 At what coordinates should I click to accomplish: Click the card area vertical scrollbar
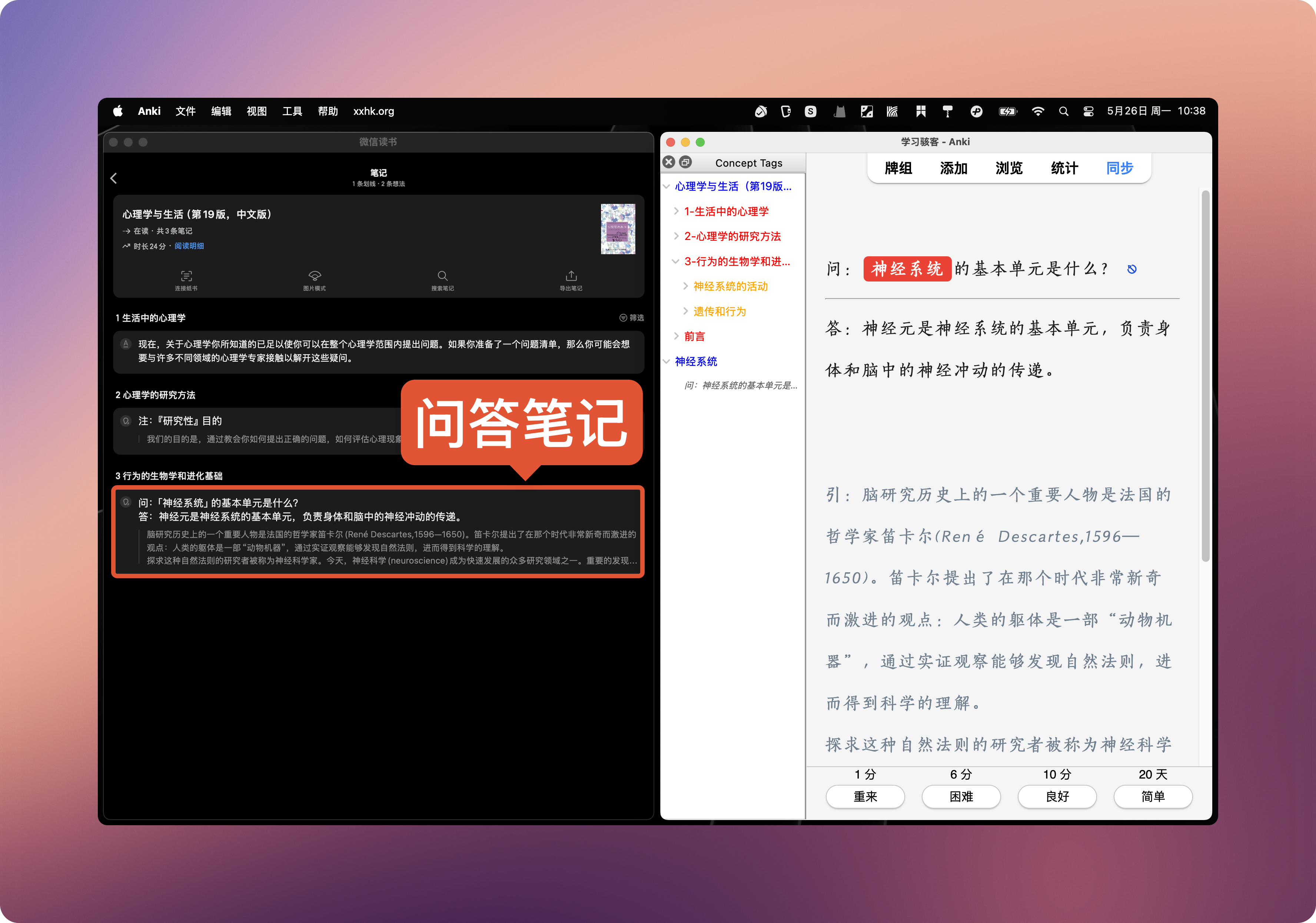pos(1205,375)
